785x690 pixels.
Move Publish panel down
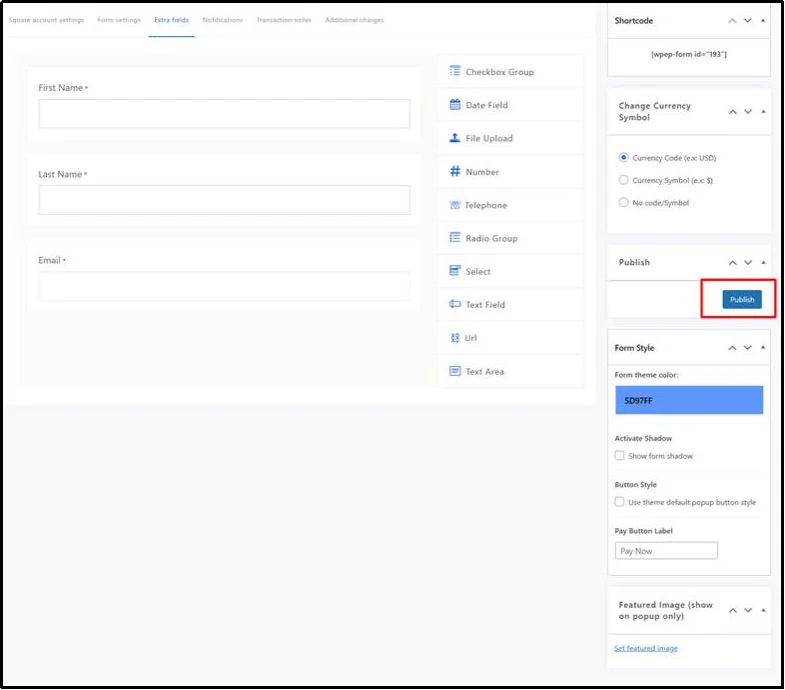coord(748,262)
